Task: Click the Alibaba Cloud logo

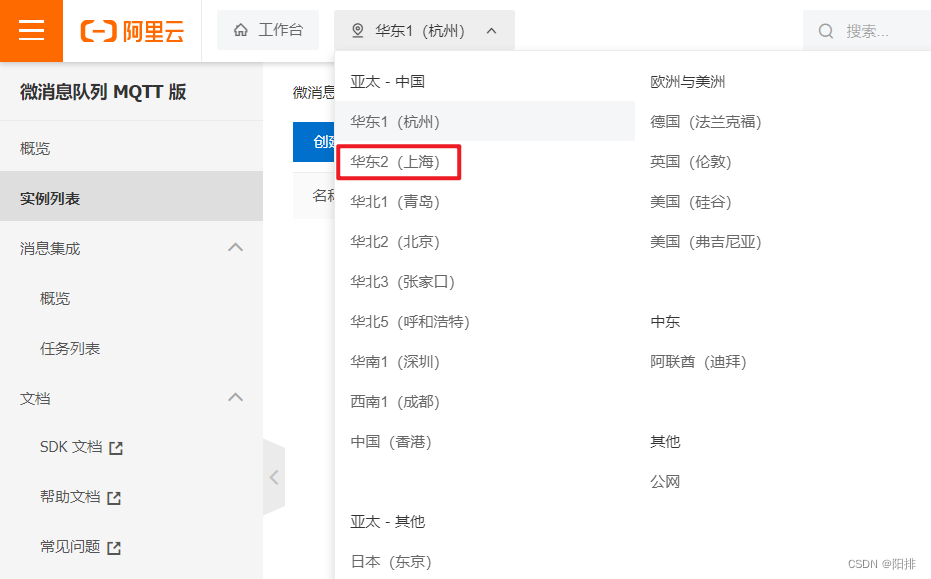Action: (131, 30)
